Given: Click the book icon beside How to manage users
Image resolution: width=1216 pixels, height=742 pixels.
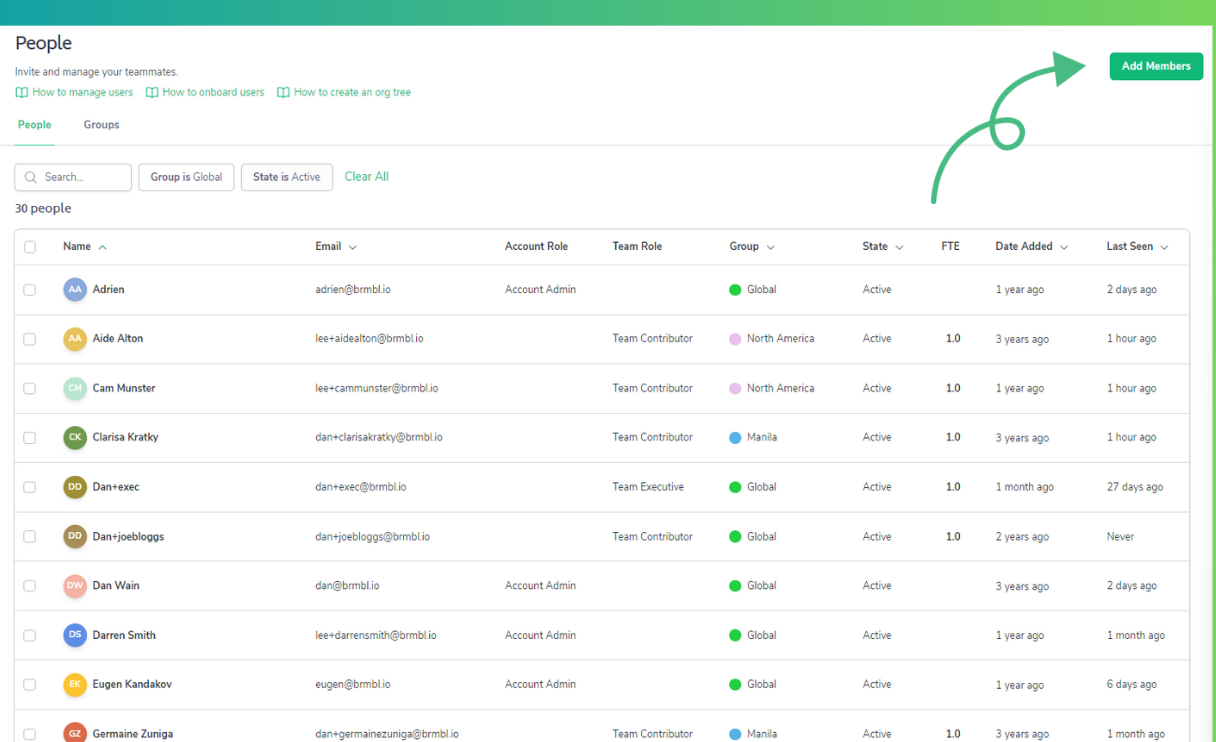Looking at the screenshot, I should coord(22,93).
